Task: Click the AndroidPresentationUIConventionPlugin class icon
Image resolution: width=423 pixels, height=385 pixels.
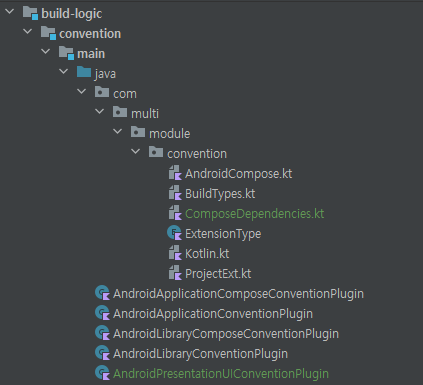Action: (x=102, y=373)
